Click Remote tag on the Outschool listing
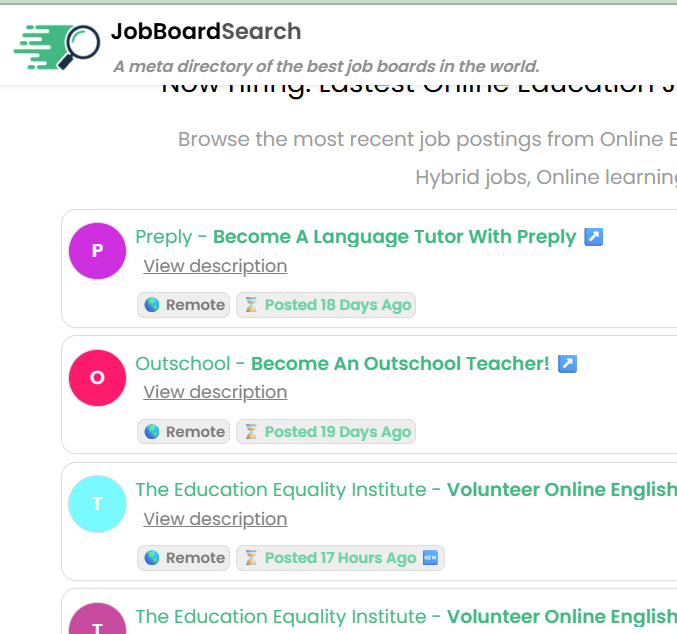Screen dimensions: 677x634 [x=184, y=432]
